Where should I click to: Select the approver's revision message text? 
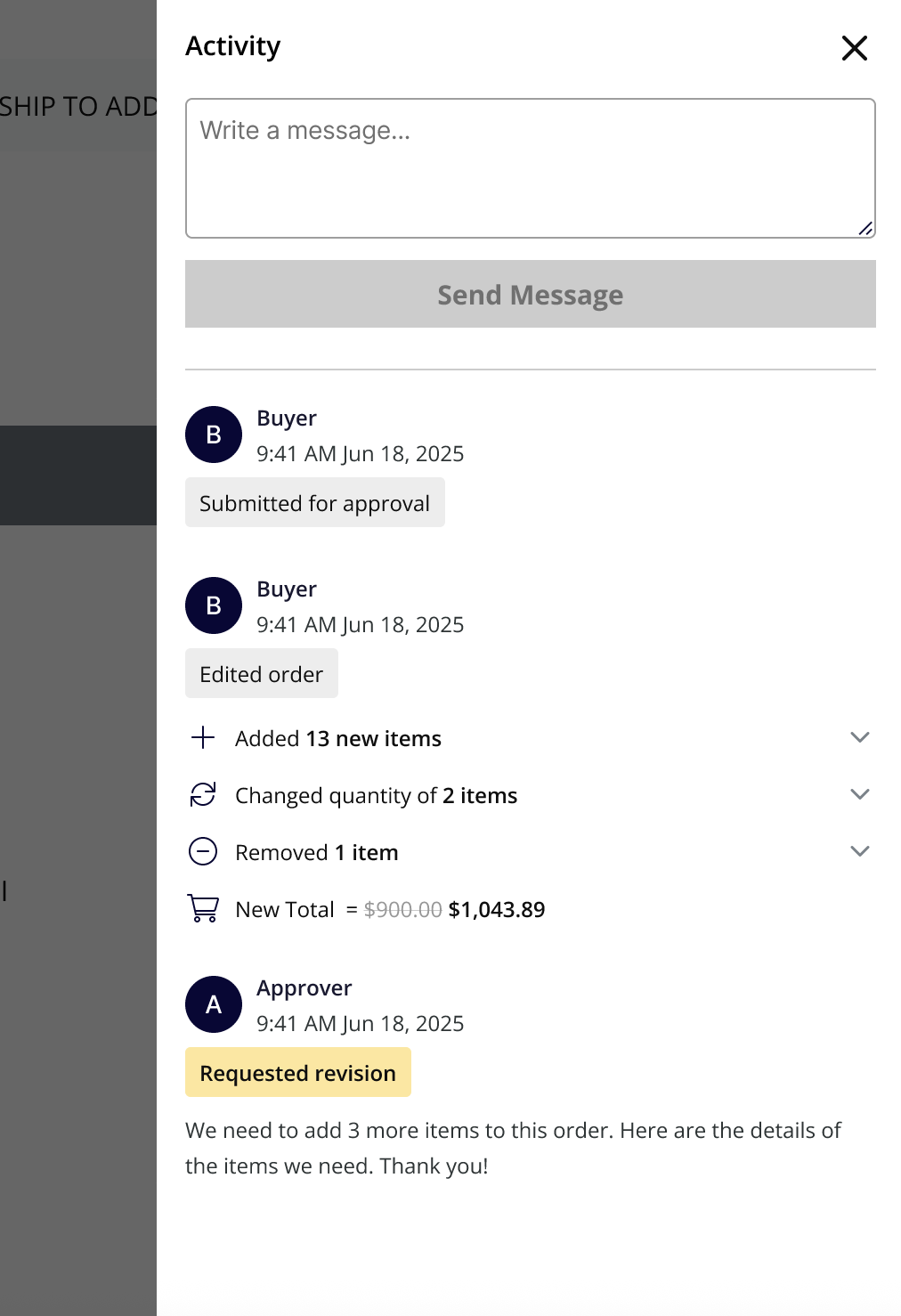point(513,1147)
